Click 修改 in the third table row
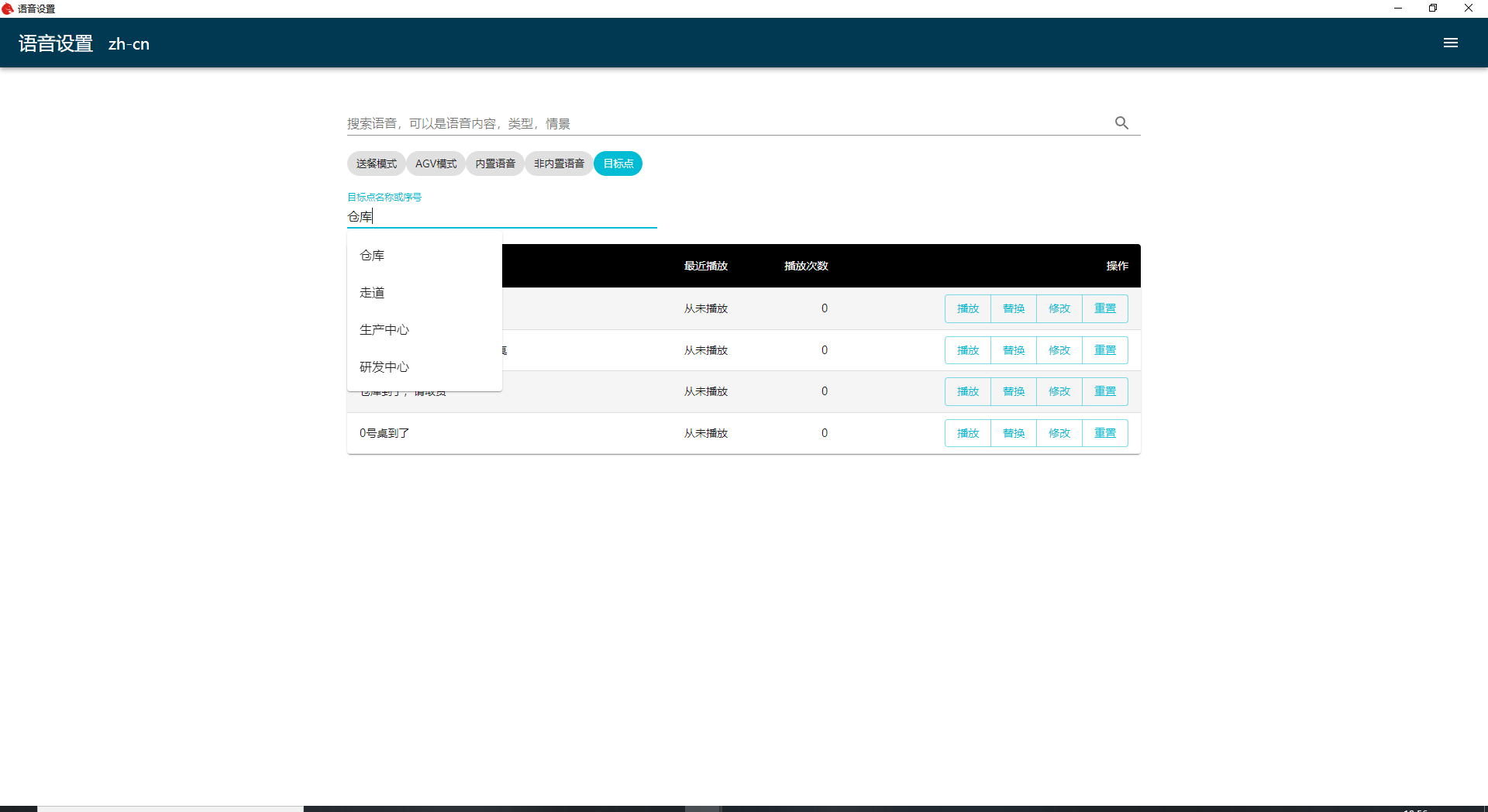1488x812 pixels. click(1059, 391)
